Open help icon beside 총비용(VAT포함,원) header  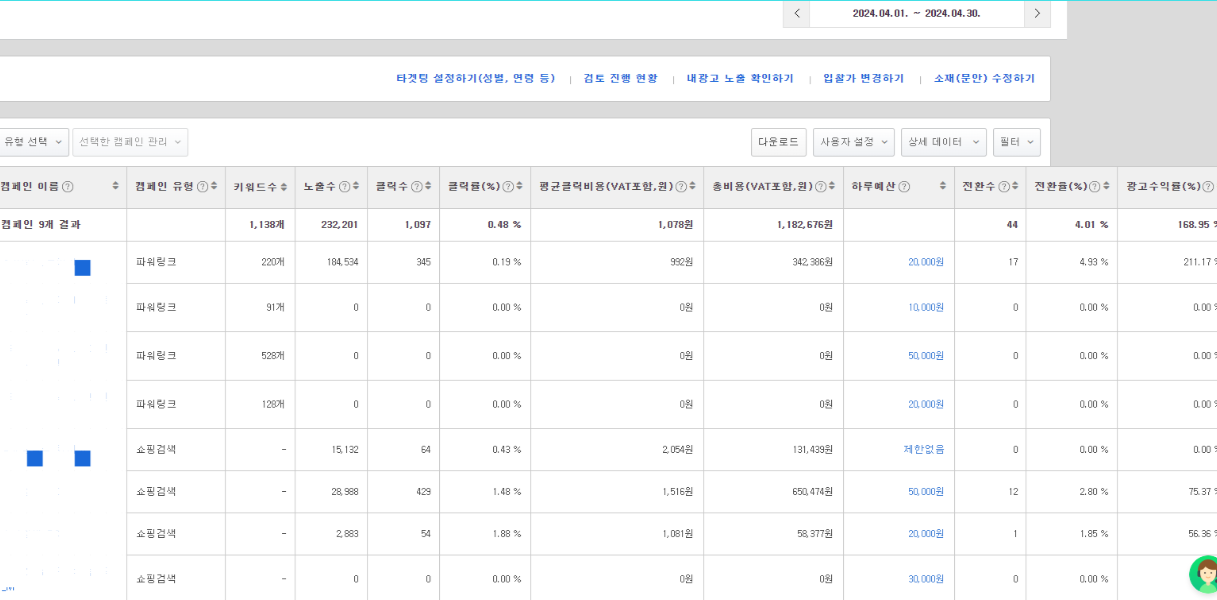tap(821, 187)
